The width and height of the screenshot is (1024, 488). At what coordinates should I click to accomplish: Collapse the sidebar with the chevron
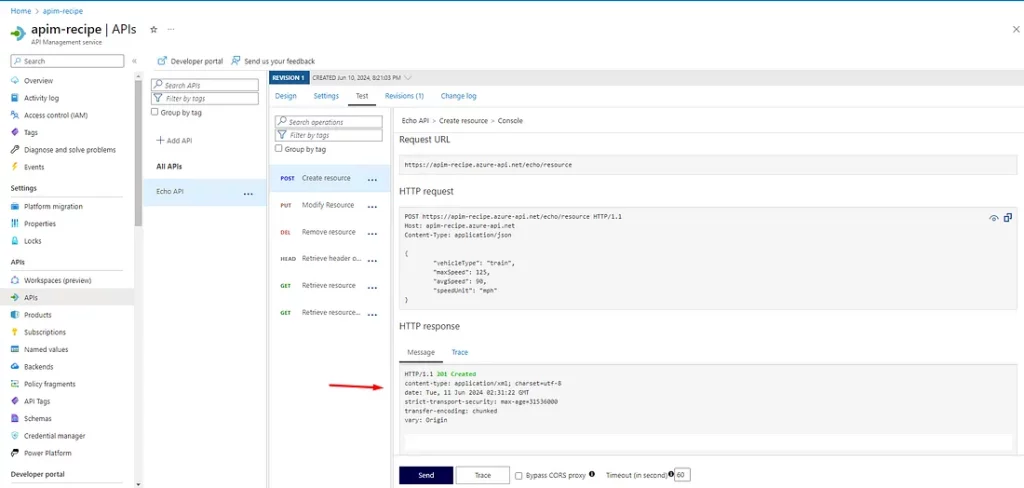point(135,61)
